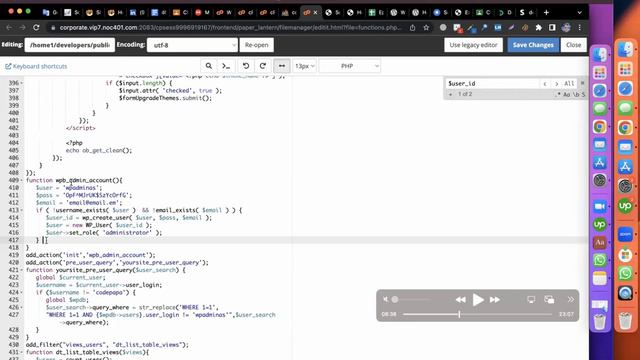Open the tab search chevron
640x360 pixels.
click(x=579, y=13)
